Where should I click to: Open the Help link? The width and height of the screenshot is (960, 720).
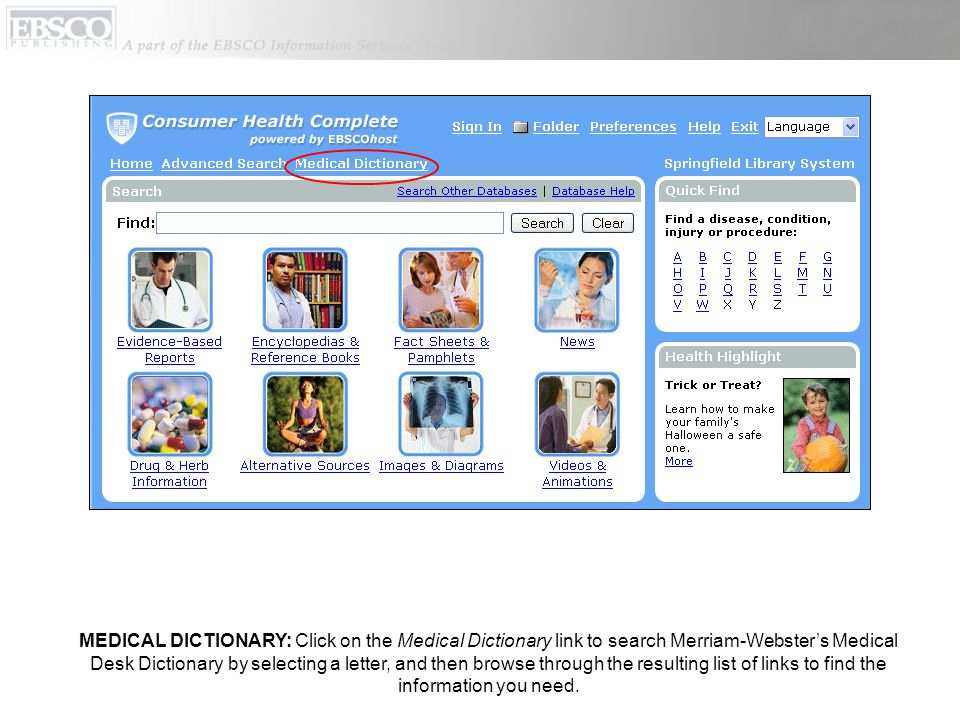tap(704, 127)
